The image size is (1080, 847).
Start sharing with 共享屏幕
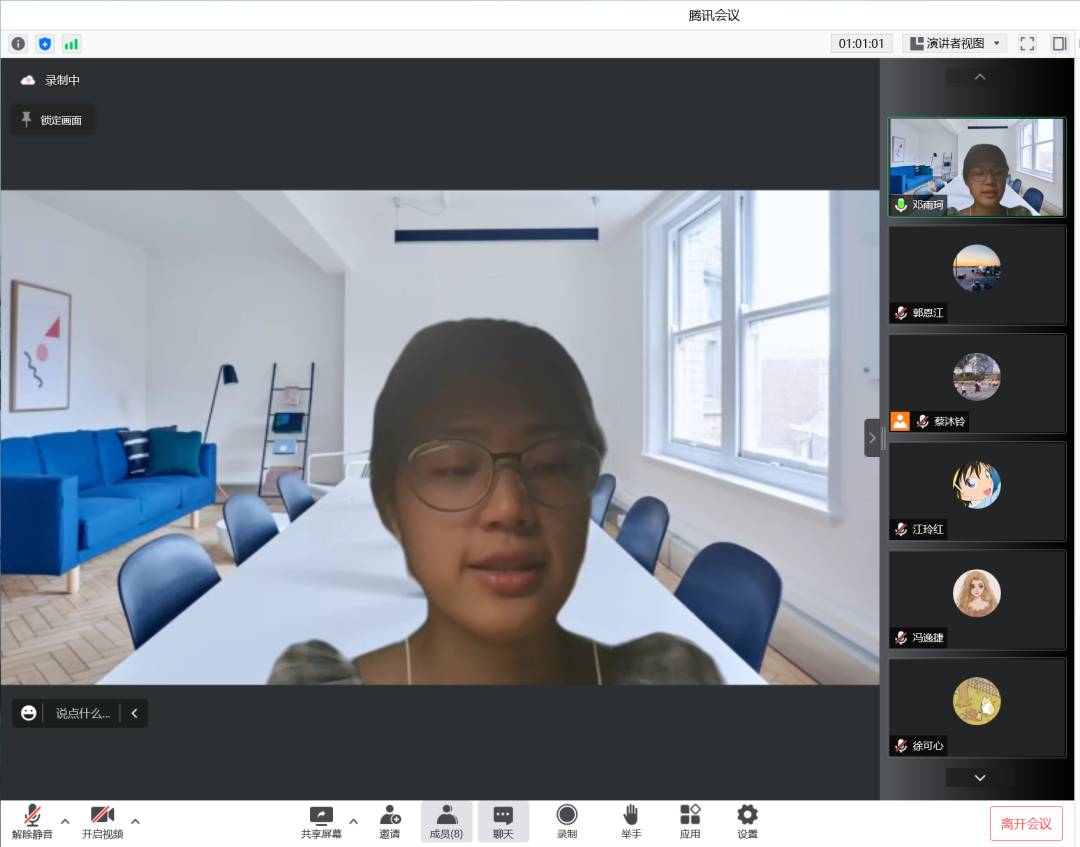(321, 822)
